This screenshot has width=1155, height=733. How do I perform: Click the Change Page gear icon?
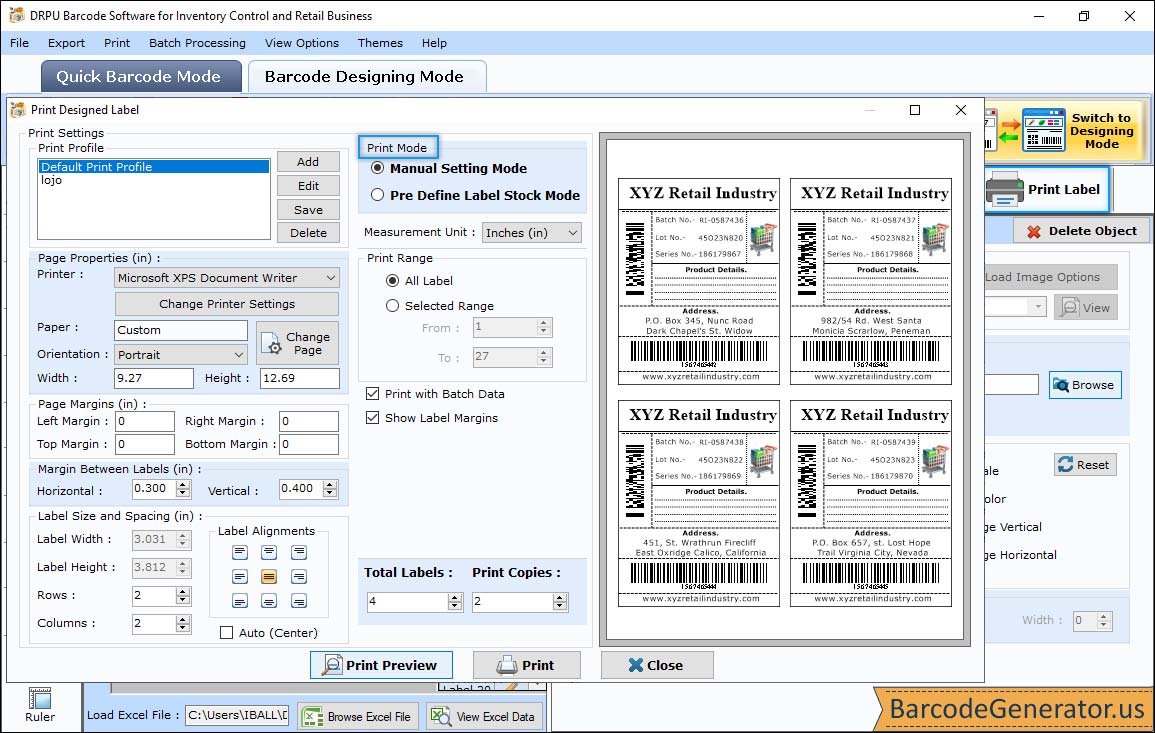[272, 343]
